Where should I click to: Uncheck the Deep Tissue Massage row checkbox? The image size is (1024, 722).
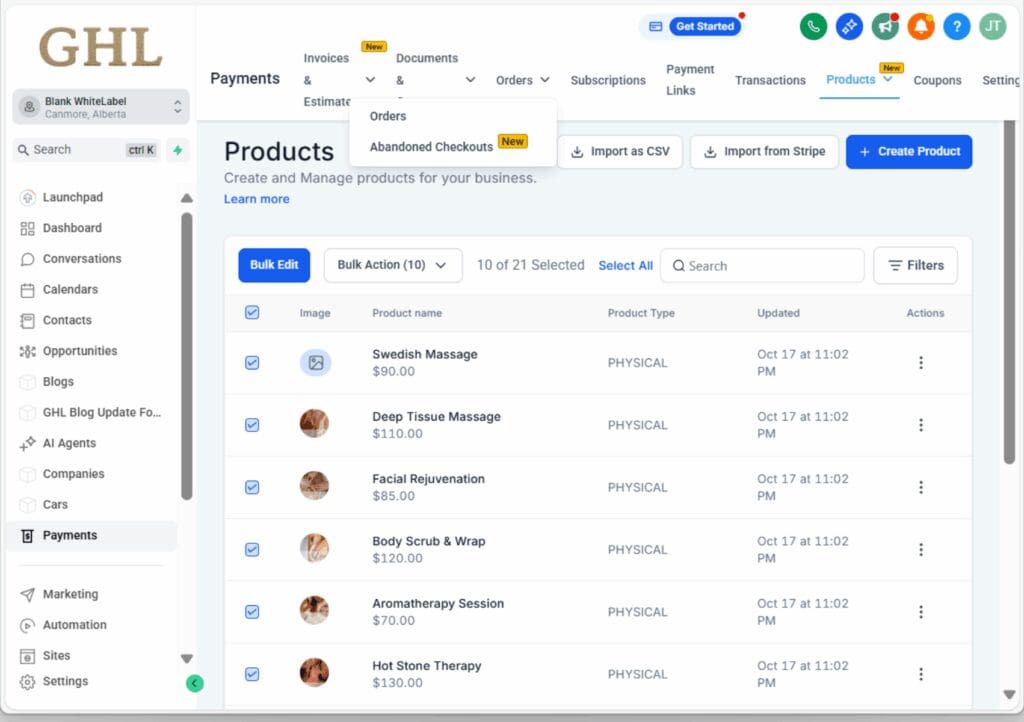252,425
